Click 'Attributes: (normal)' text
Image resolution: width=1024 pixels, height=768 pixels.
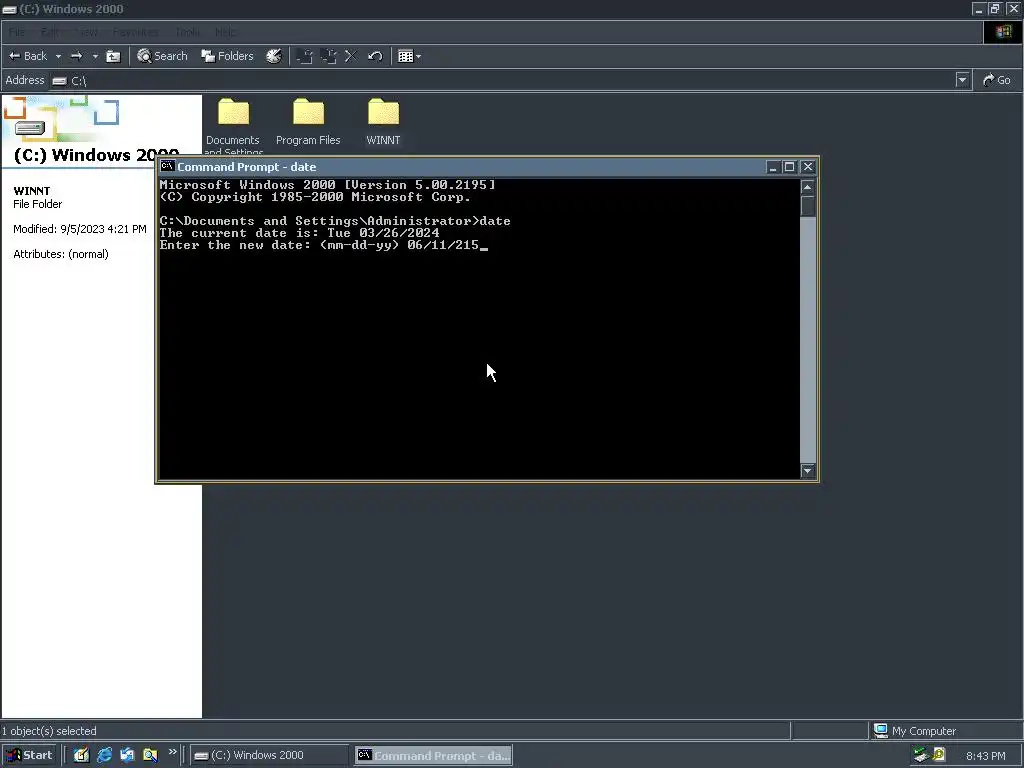coord(61,254)
